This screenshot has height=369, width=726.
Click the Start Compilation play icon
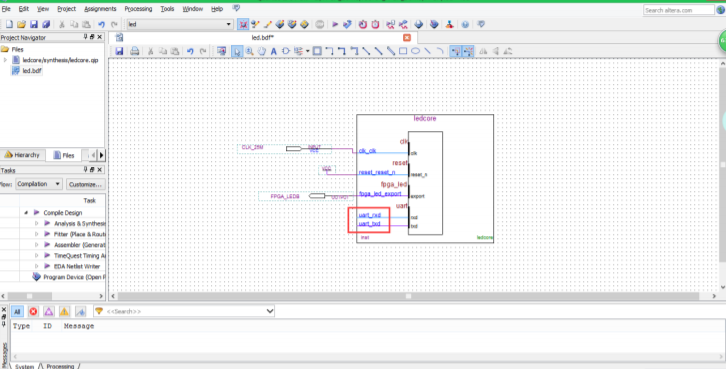point(335,24)
